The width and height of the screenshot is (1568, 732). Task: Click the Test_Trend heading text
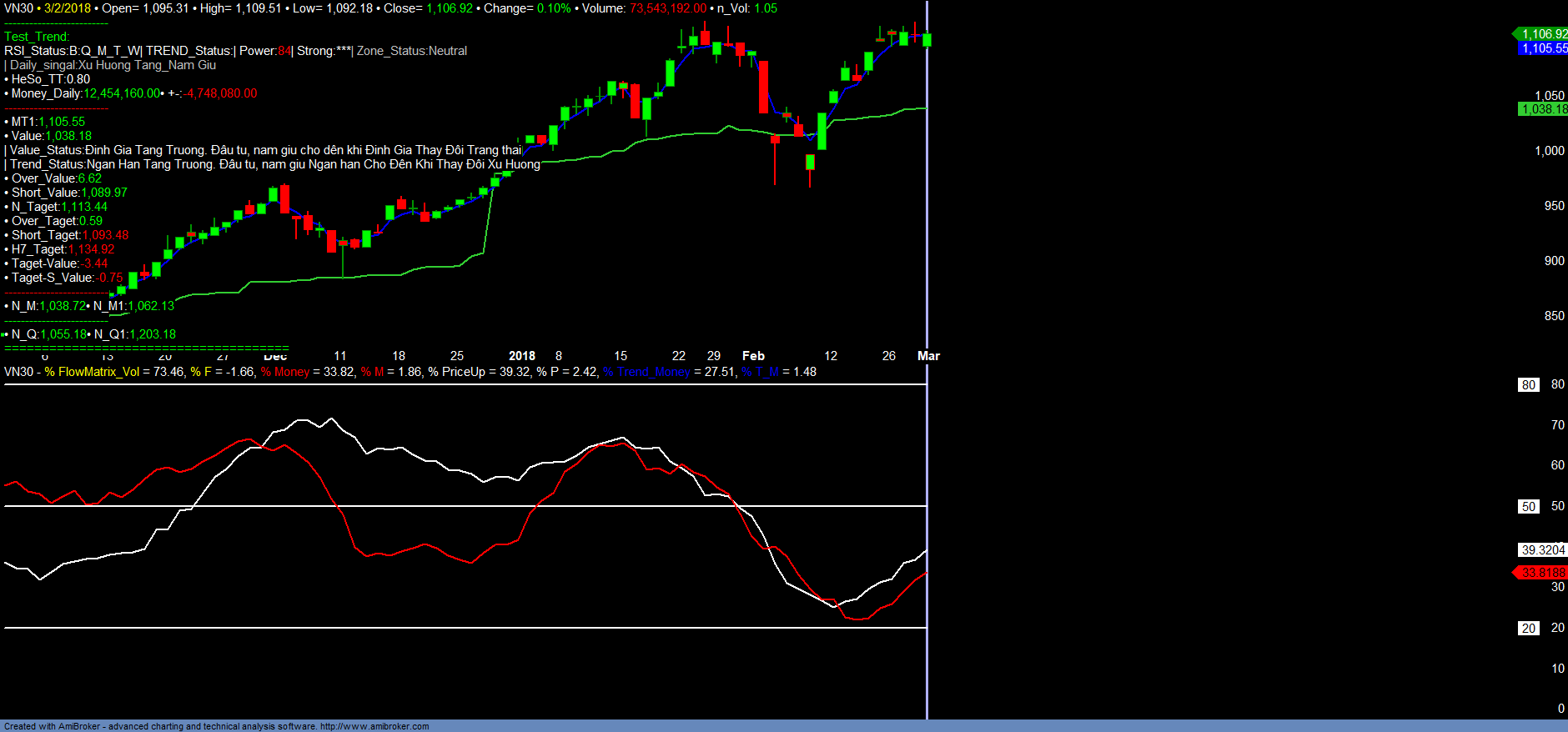(x=37, y=37)
